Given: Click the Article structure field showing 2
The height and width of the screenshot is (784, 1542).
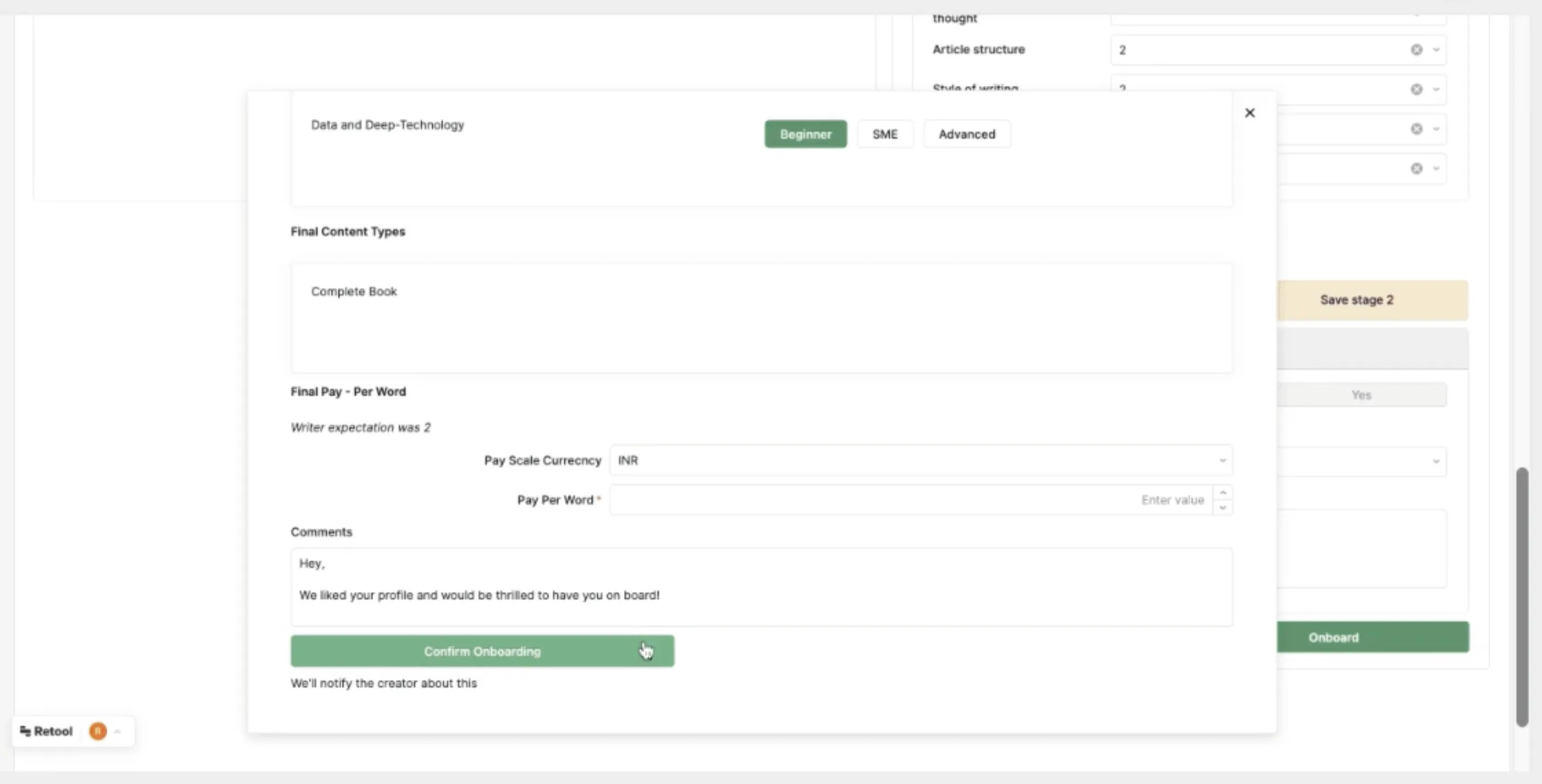Looking at the screenshot, I should [1278, 50].
